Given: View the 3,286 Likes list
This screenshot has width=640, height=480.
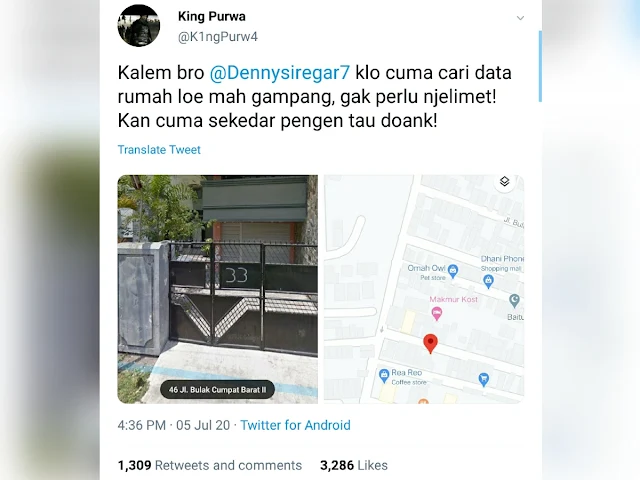Looking at the screenshot, I should click(x=353, y=465).
